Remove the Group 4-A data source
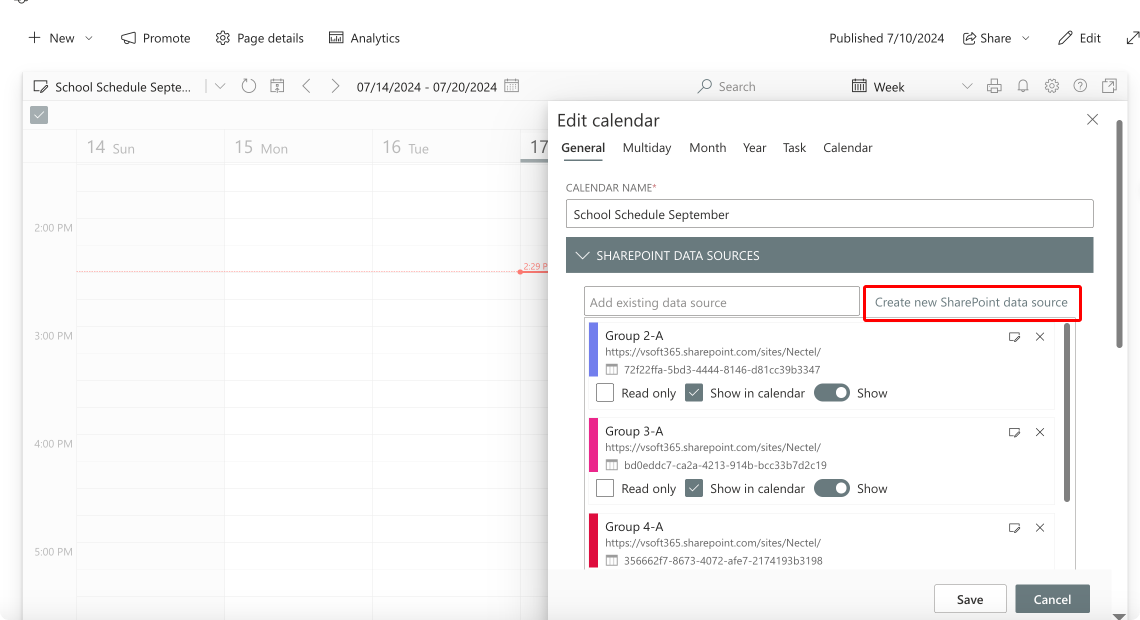 click(x=1040, y=528)
